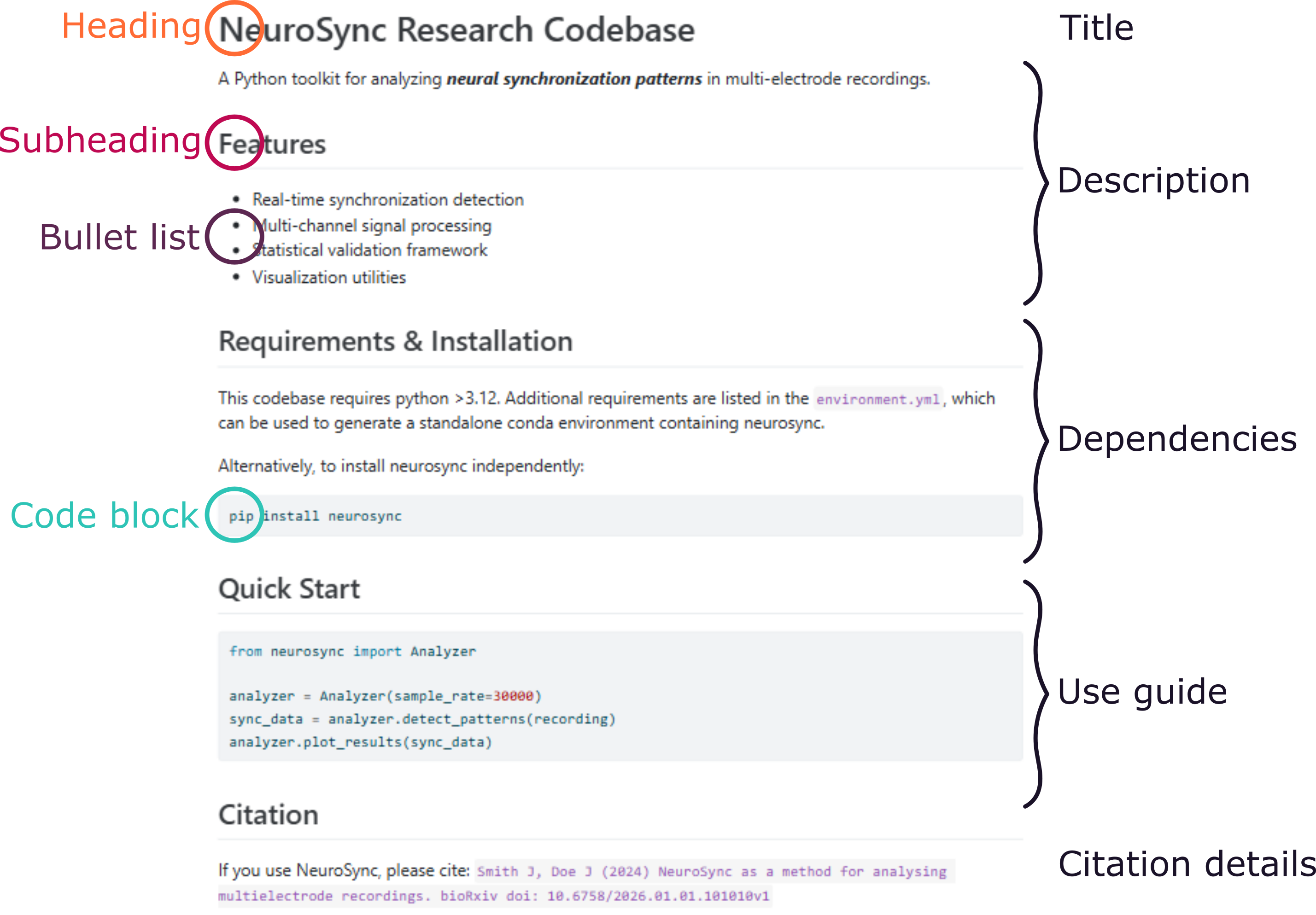This screenshot has height=915, width=1316.
Task: Click the "pip install neurosync" code block
Action: point(315,516)
